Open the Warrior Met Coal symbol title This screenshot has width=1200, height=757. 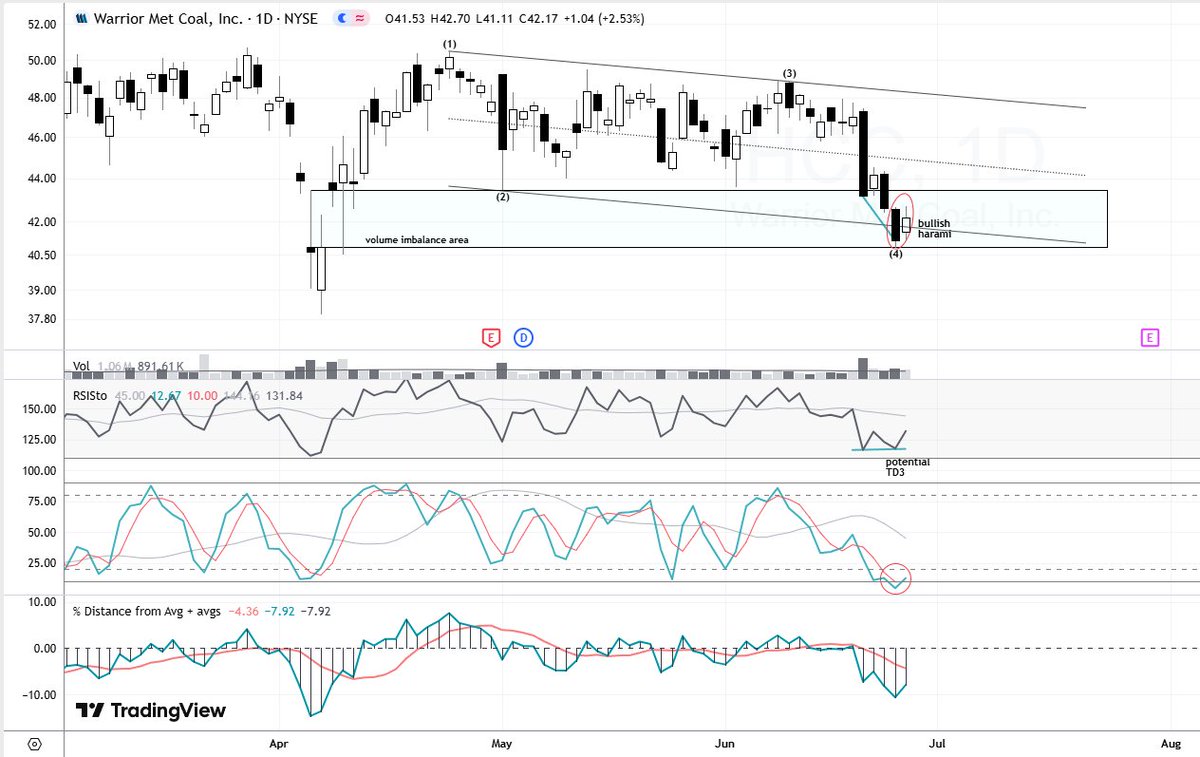click(x=204, y=18)
